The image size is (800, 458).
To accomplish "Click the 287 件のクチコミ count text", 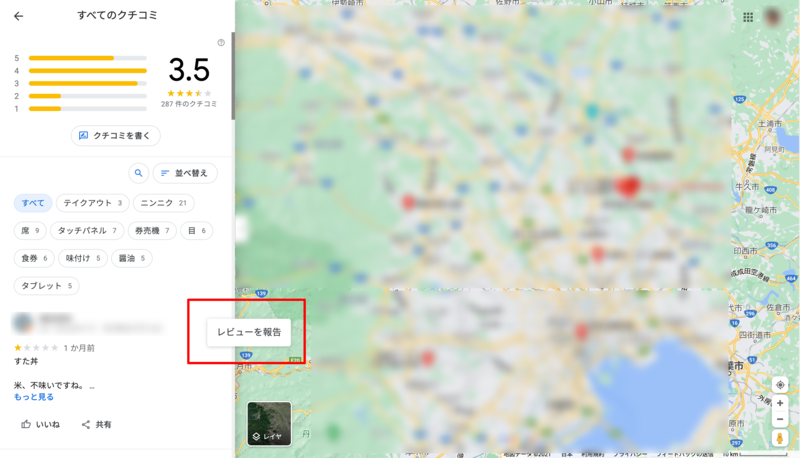I will tap(189, 104).
